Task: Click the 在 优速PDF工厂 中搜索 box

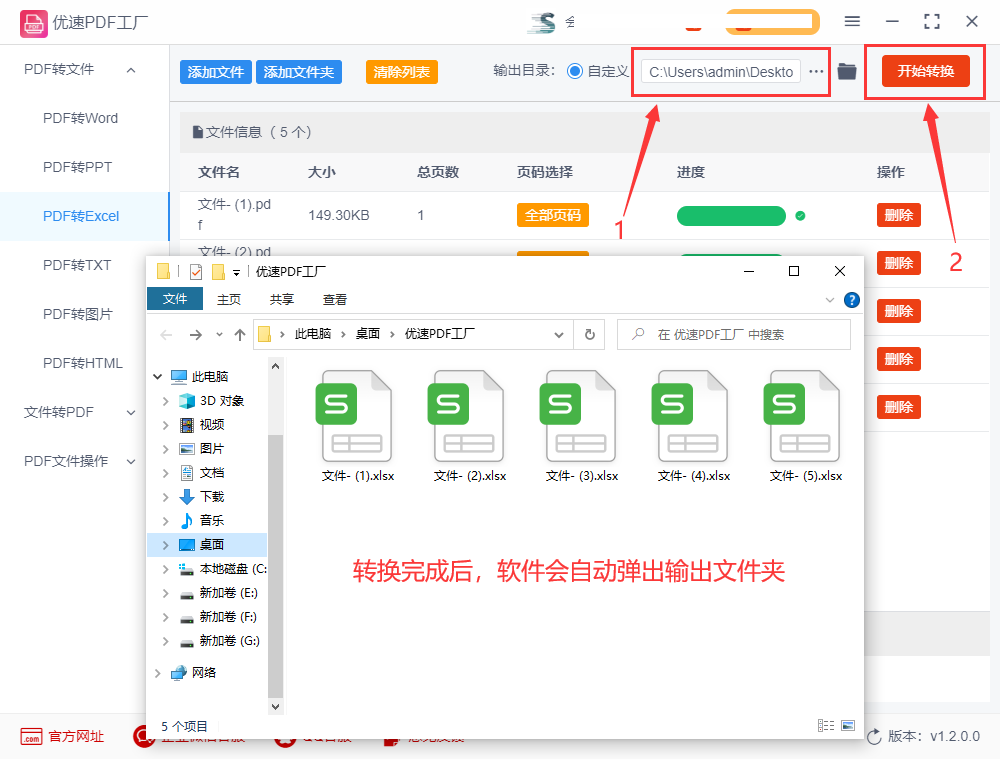Action: 733,335
